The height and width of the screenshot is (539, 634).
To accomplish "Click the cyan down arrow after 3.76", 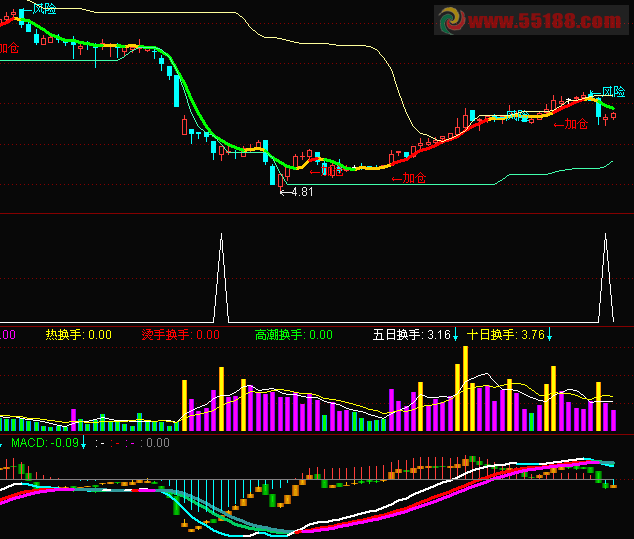I will tap(549, 335).
